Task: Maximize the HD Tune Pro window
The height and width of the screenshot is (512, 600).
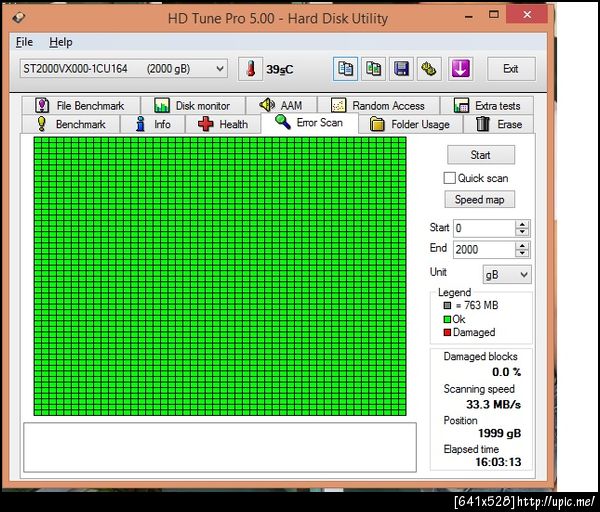Action: point(494,15)
